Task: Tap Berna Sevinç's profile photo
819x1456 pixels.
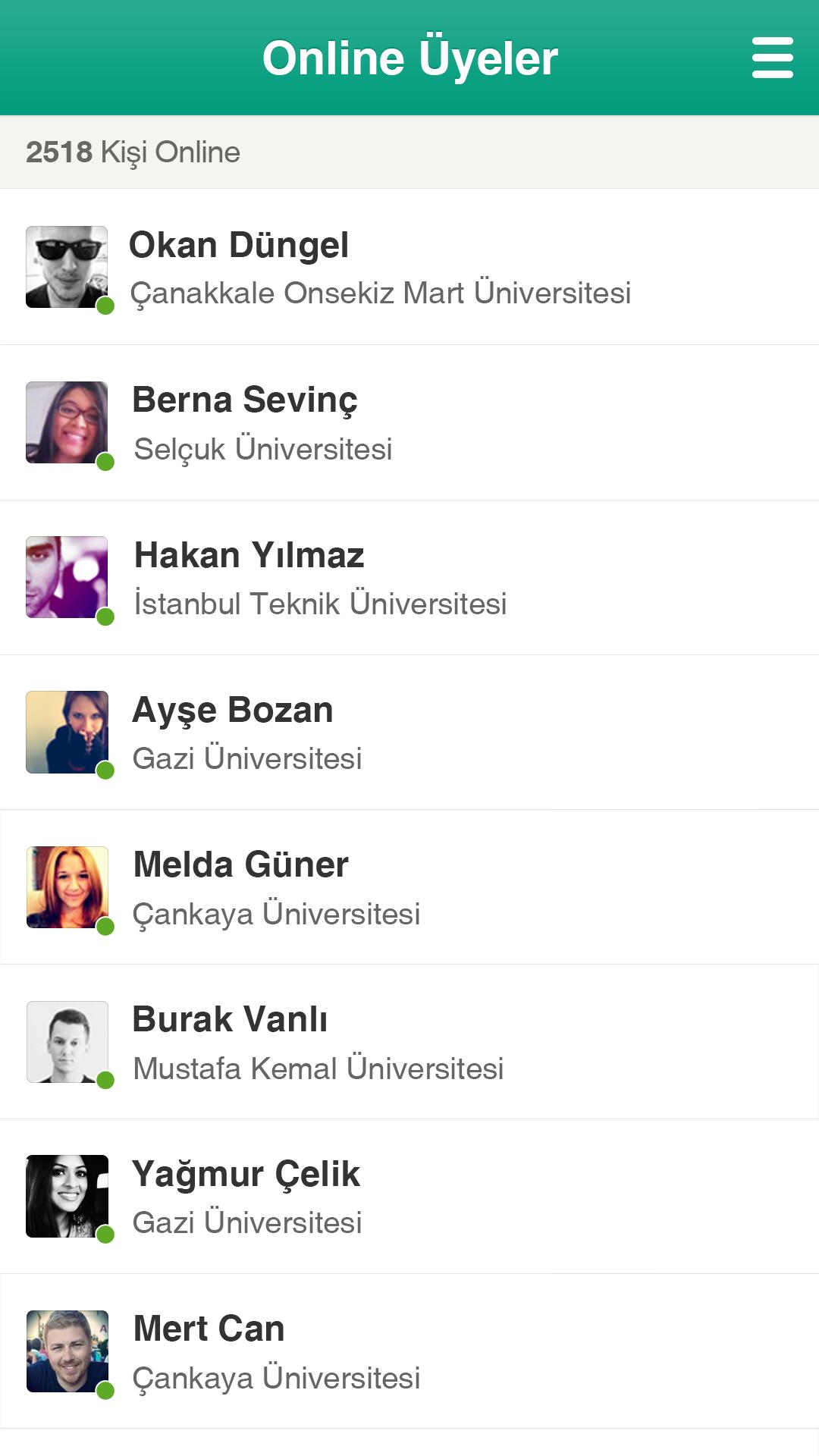Action: [x=67, y=422]
